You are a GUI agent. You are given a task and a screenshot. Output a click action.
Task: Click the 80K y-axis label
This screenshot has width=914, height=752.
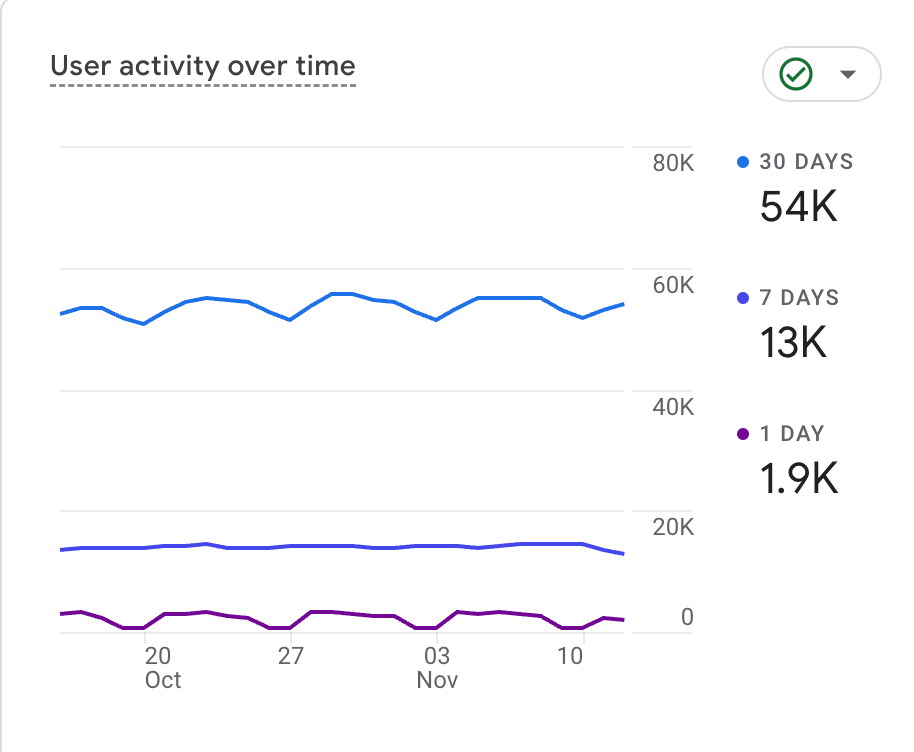click(x=673, y=163)
